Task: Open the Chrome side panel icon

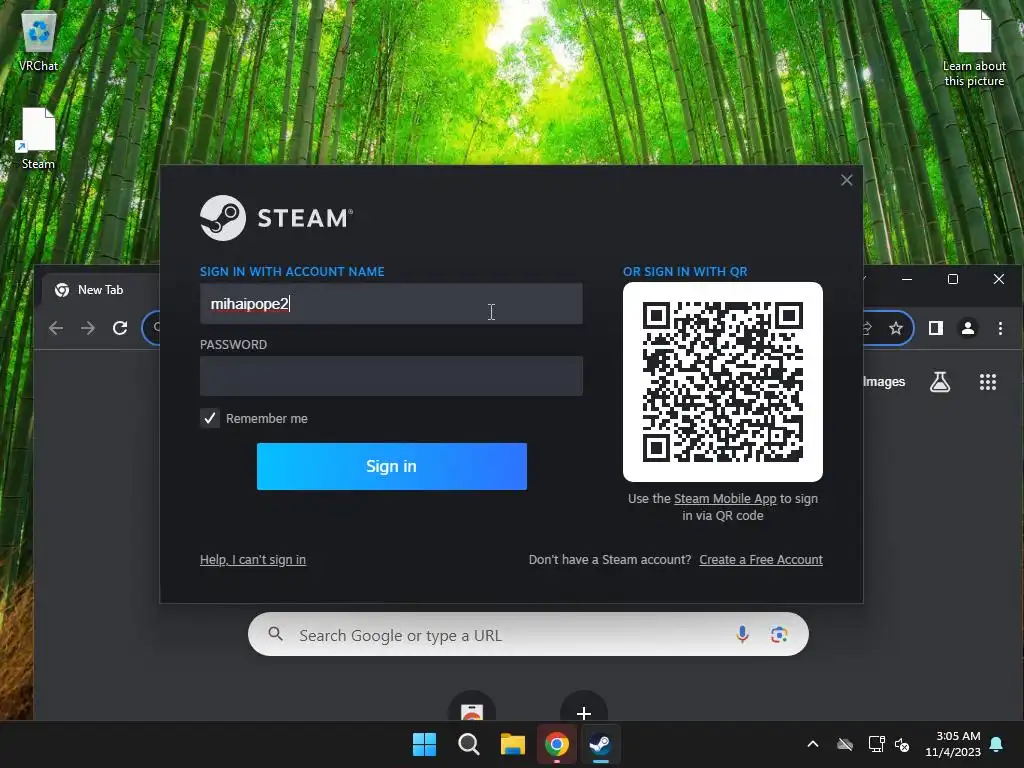Action: [936, 328]
